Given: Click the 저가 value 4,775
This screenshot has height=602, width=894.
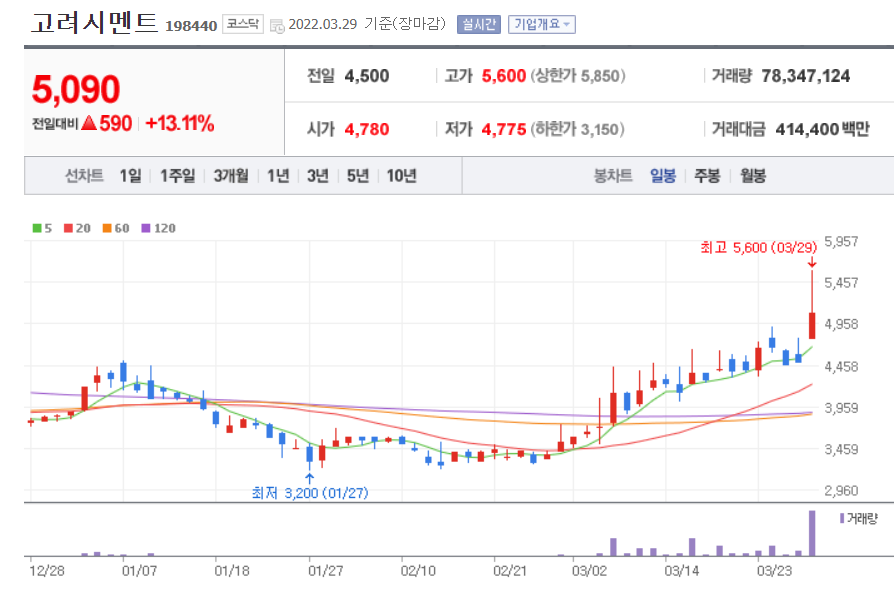Looking at the screenshot, I should 503,129.
